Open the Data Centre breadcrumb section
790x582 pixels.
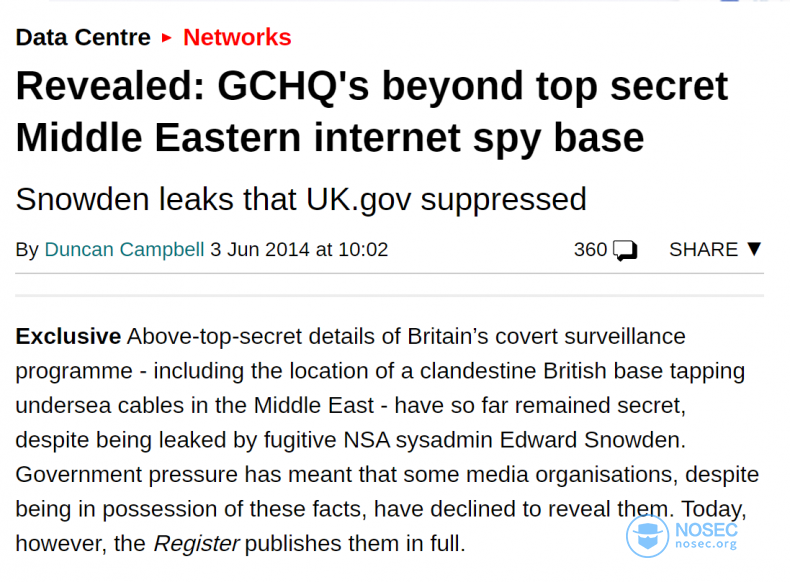(x=83, y=37)
